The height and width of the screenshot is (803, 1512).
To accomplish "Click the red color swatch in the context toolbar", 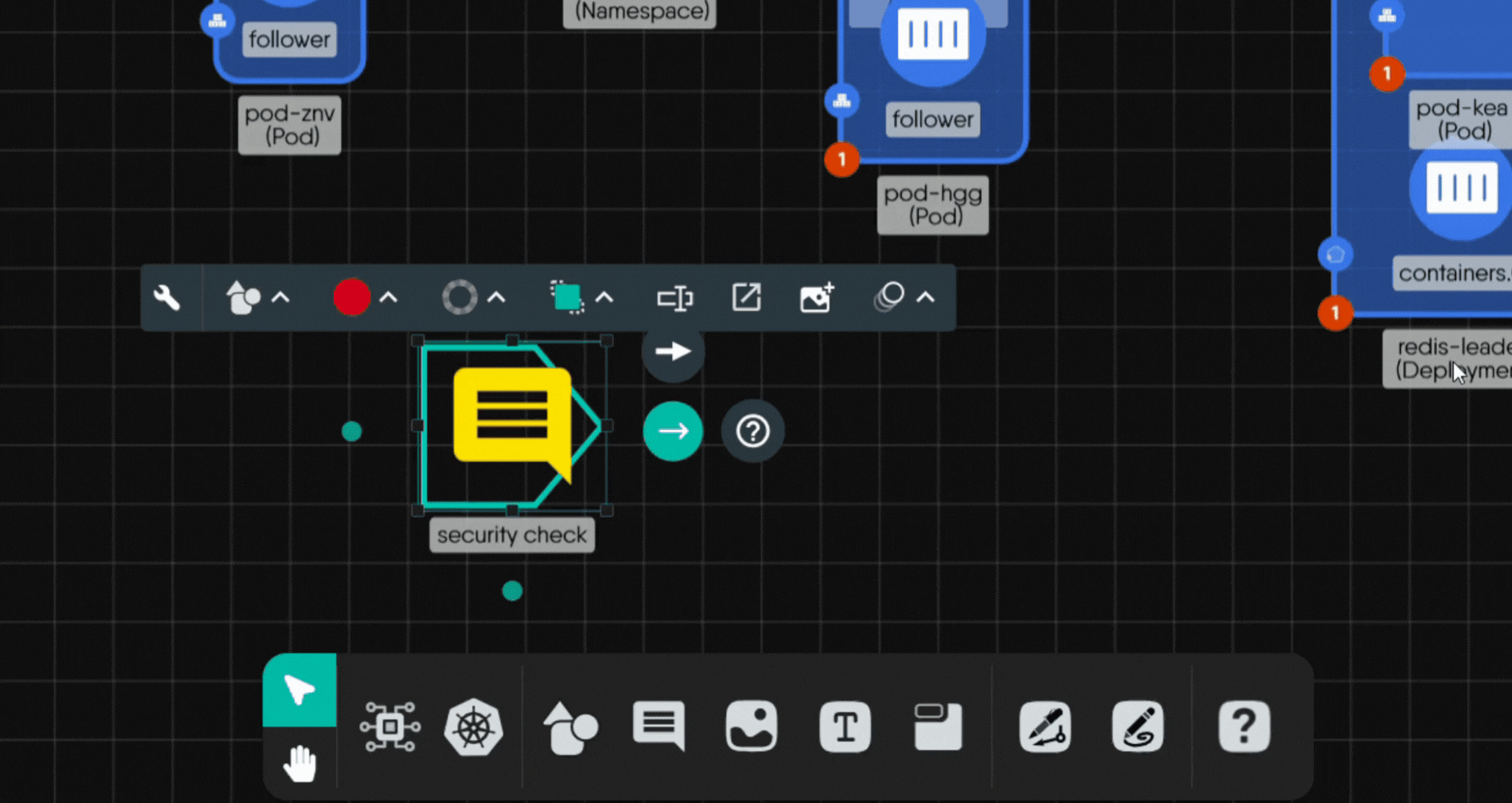I will coord(351,298).
